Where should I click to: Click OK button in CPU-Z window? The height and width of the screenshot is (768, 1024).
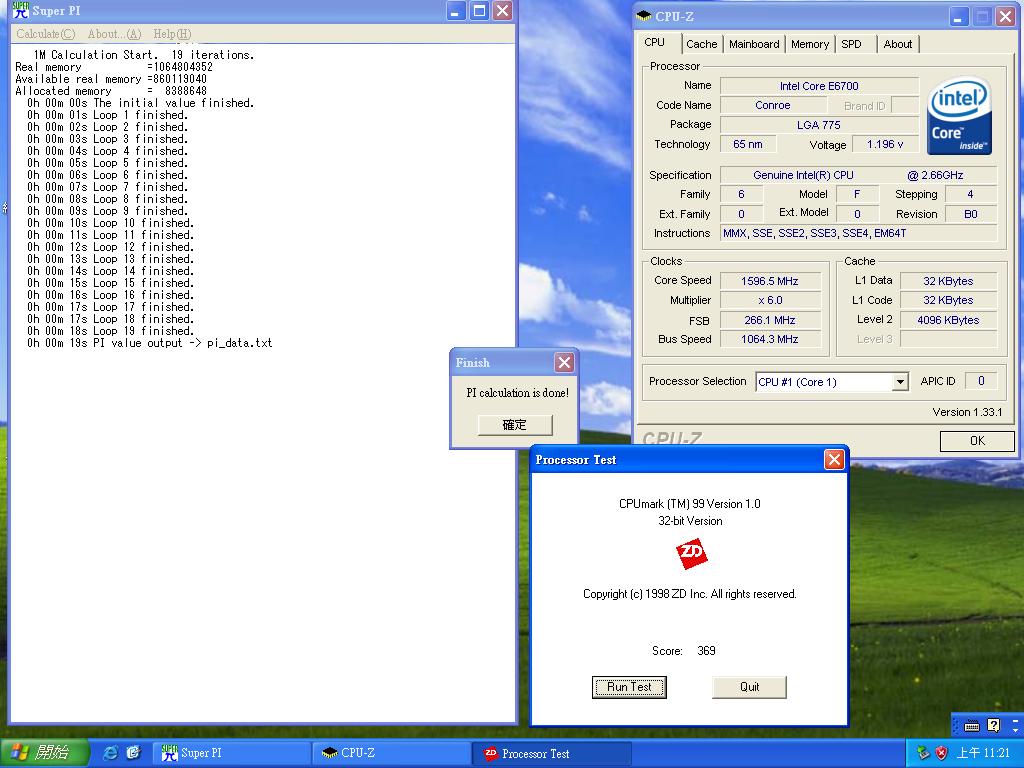click(977, 441)
